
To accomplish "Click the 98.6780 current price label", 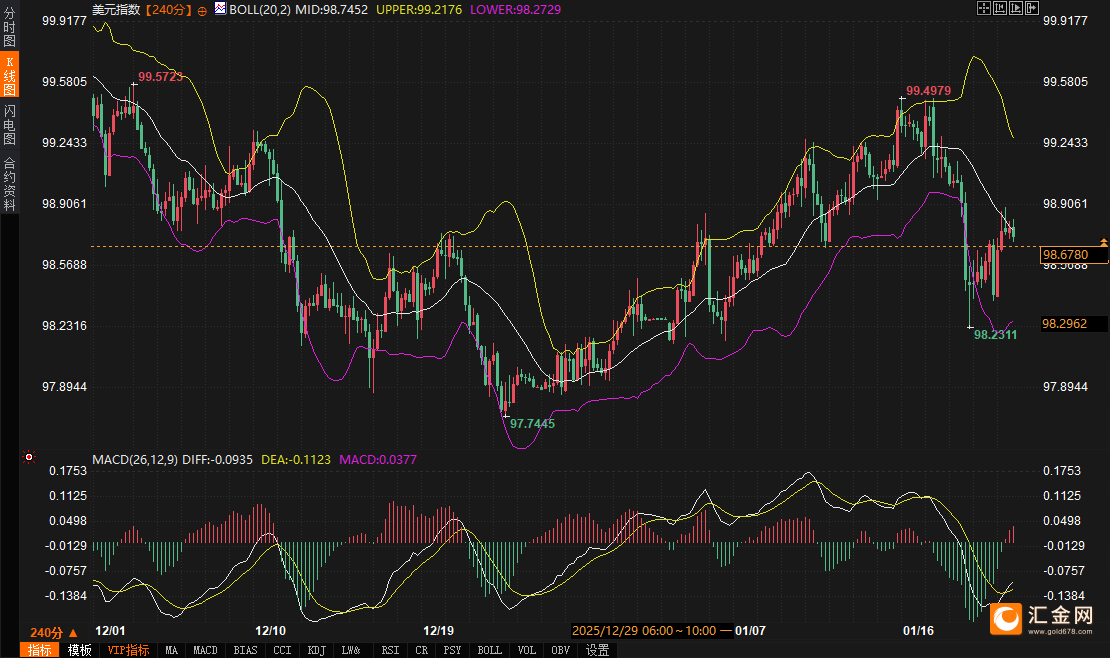I will (1064, 255).
